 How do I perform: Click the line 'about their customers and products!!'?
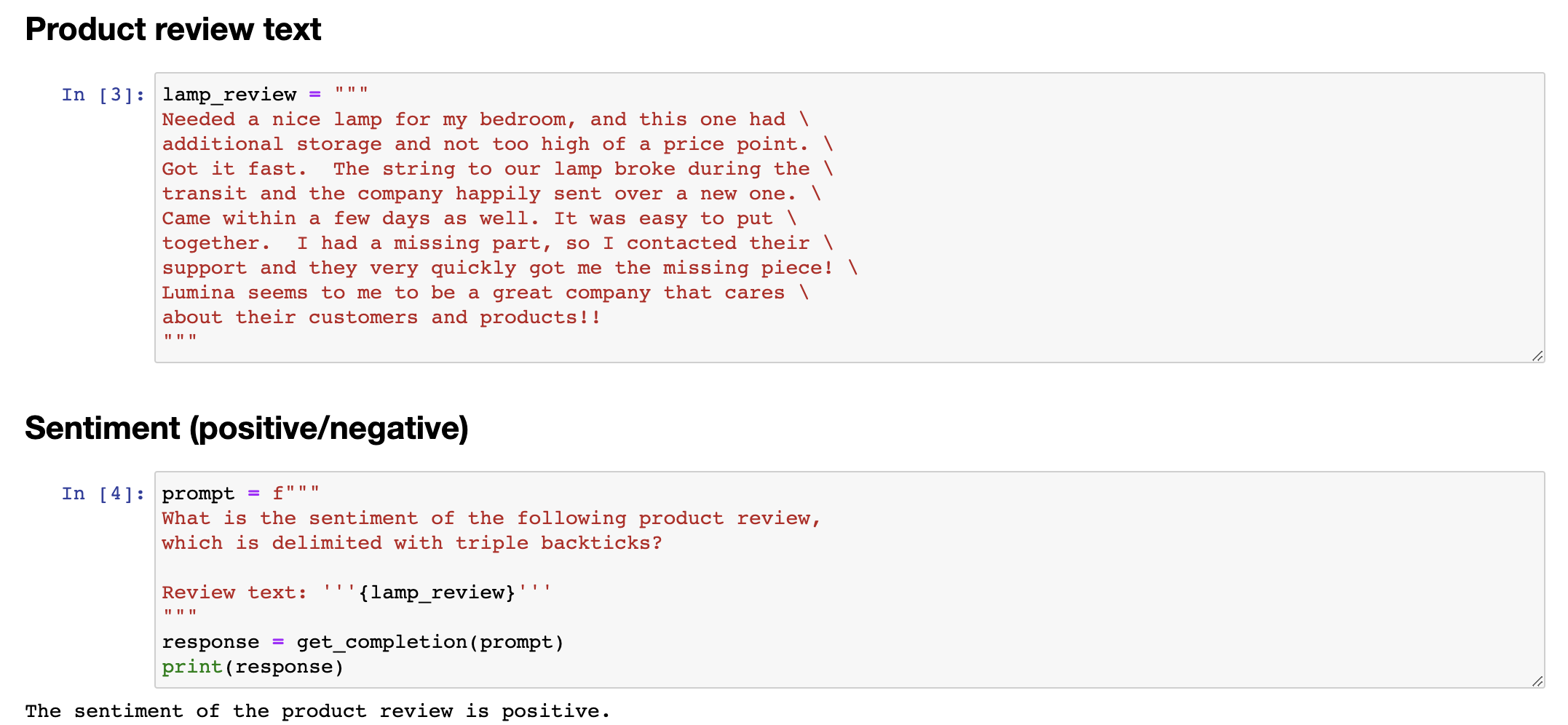[381, 317]
